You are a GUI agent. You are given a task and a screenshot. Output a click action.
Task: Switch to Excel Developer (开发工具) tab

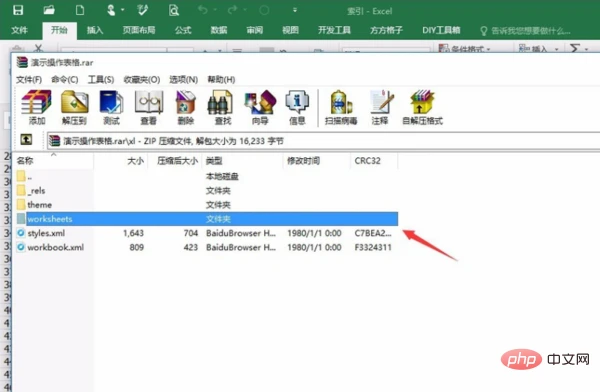pos(334,30)
